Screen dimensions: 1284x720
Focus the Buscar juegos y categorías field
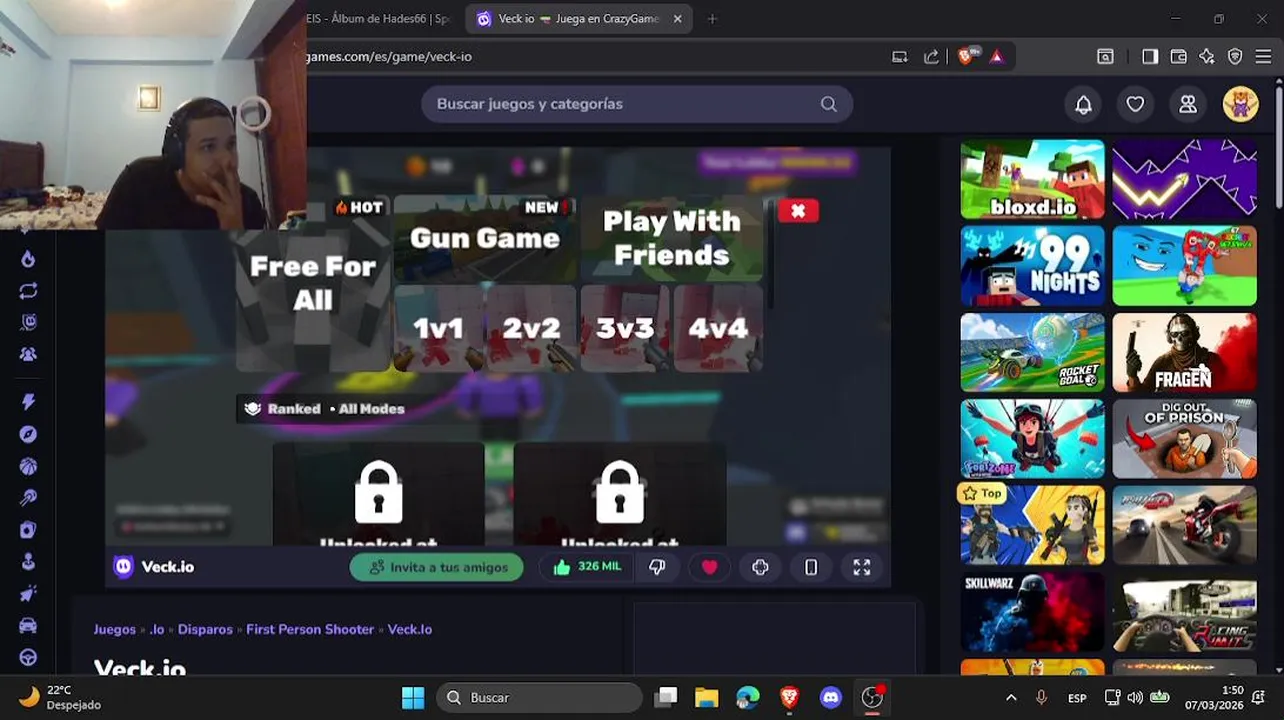click(636, 104)
